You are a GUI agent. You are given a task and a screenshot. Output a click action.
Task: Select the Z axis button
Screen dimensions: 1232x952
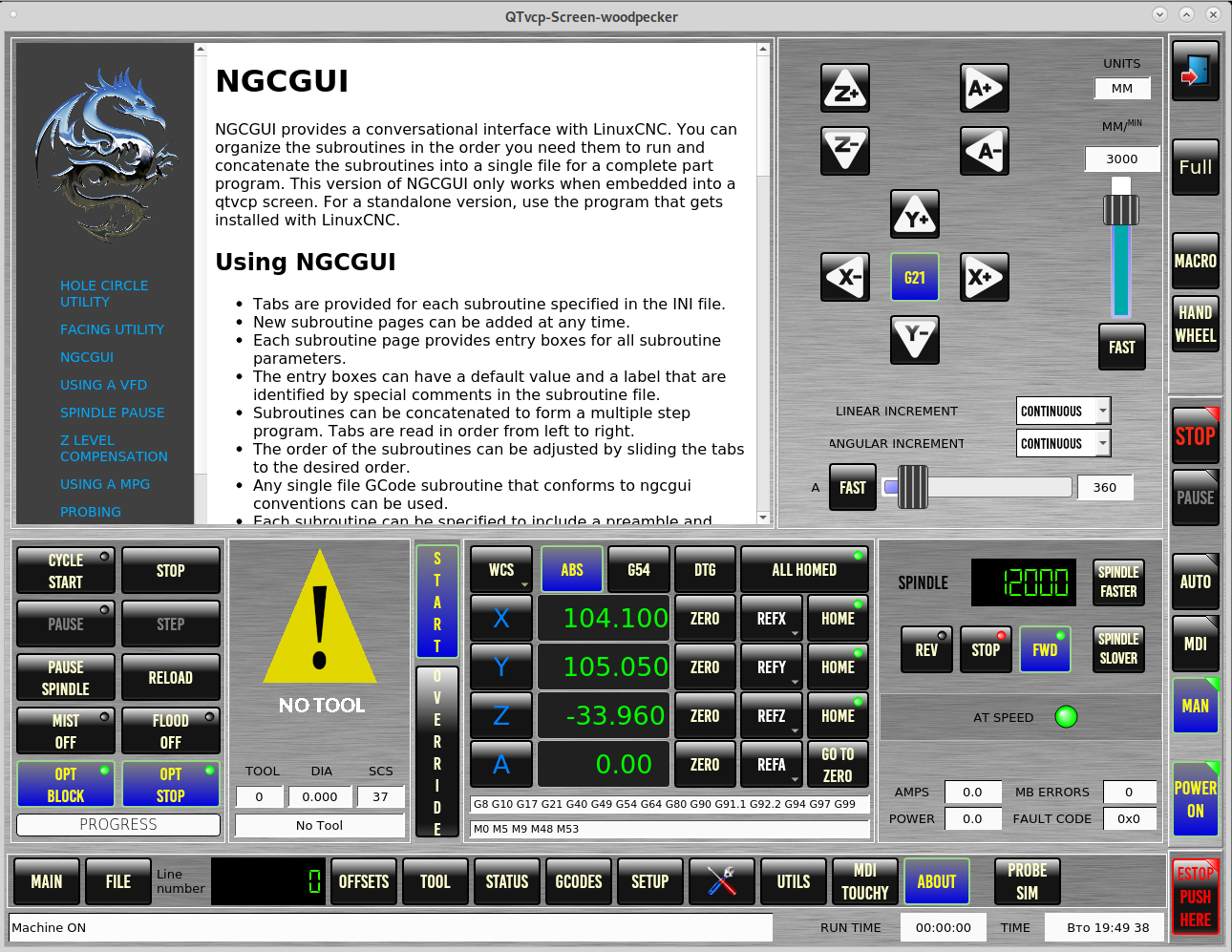pyautogui.click(x=501, y=716)
